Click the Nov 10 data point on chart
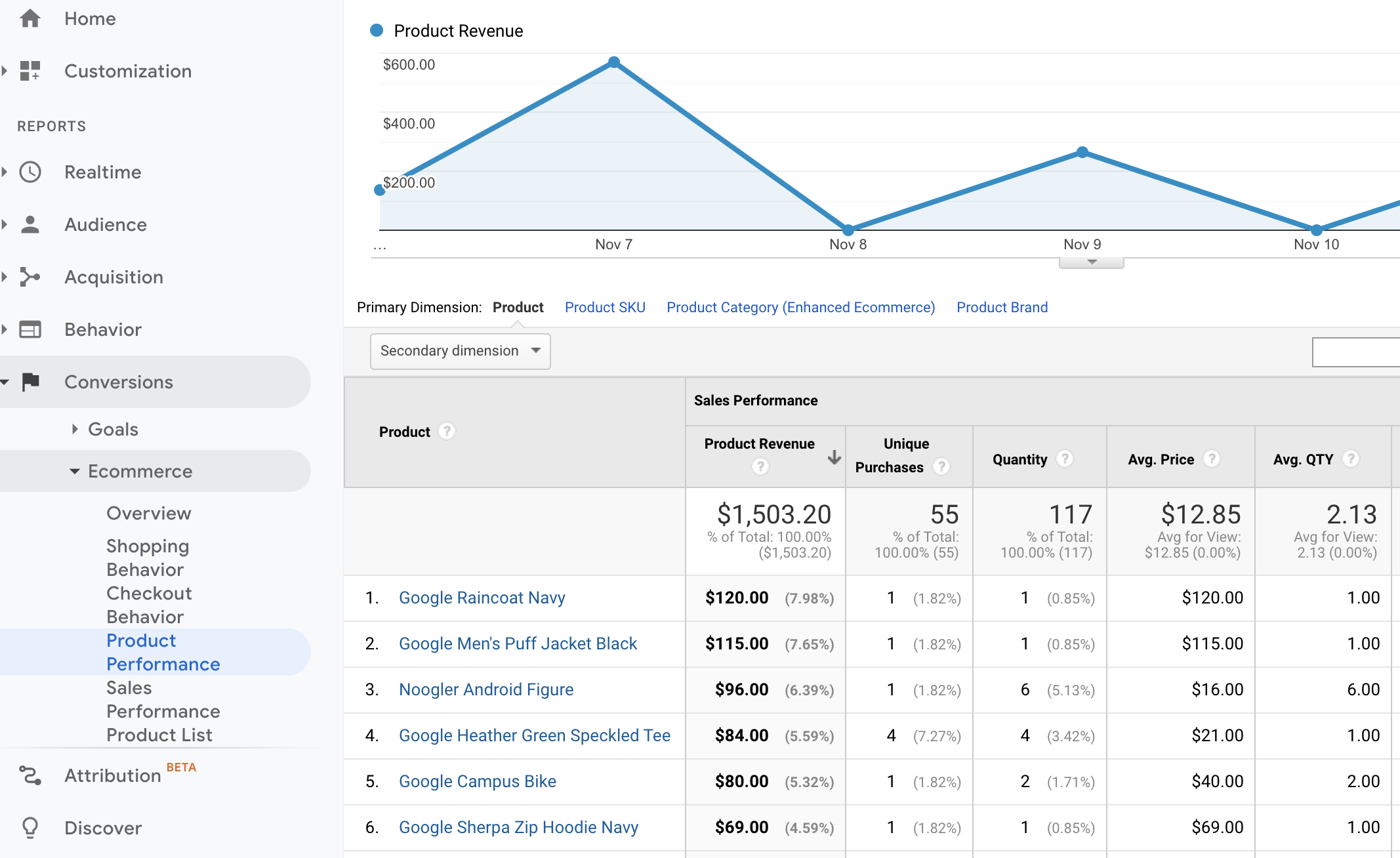 coord(1317,230)
